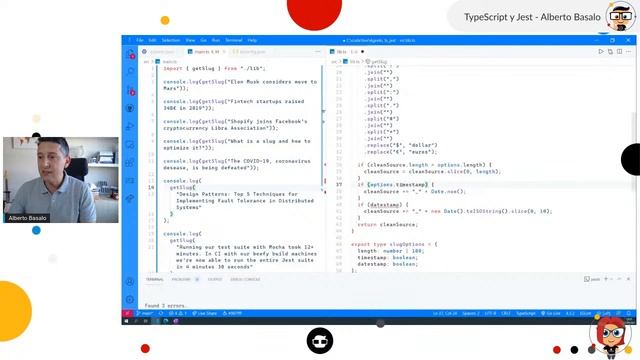Change line ending via CRLF status item
This screenshot has width=640, height=360.
click(x=506, y=313)
